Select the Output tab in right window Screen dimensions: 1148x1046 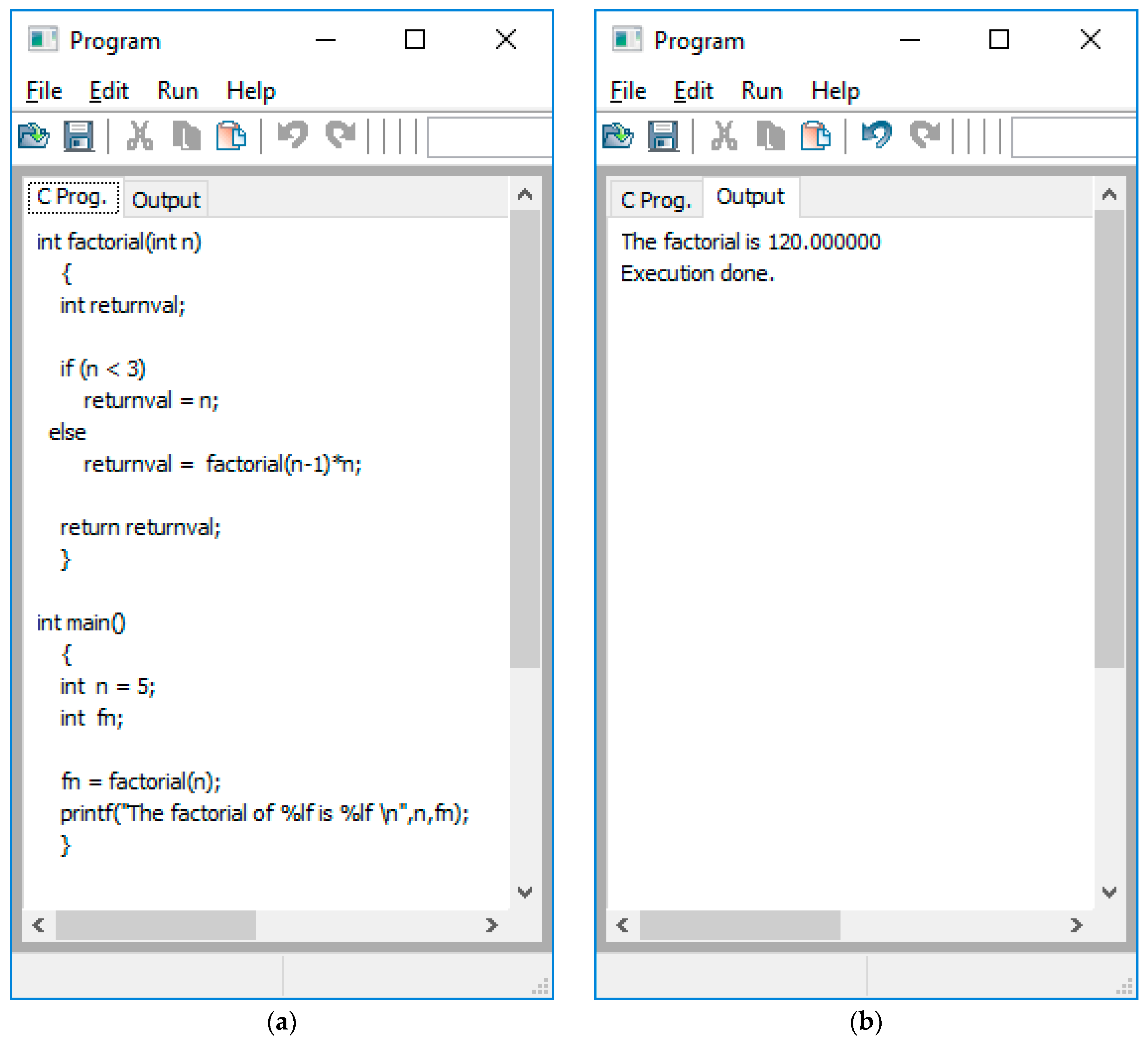point(751,197)
